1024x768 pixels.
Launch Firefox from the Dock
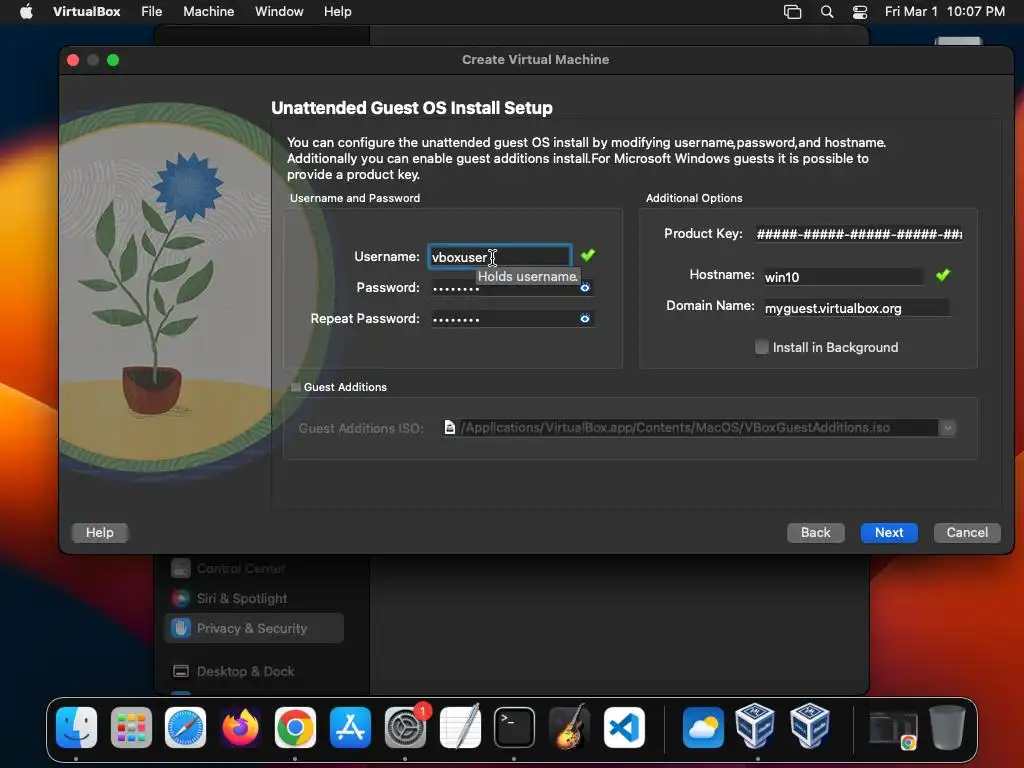click(x=240, y=727)
